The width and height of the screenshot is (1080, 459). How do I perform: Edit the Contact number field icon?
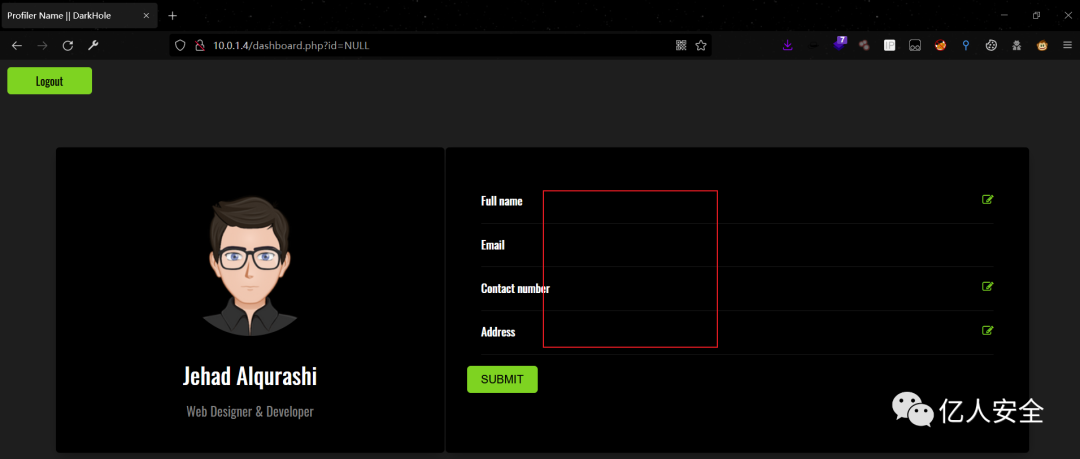point(987,287)
